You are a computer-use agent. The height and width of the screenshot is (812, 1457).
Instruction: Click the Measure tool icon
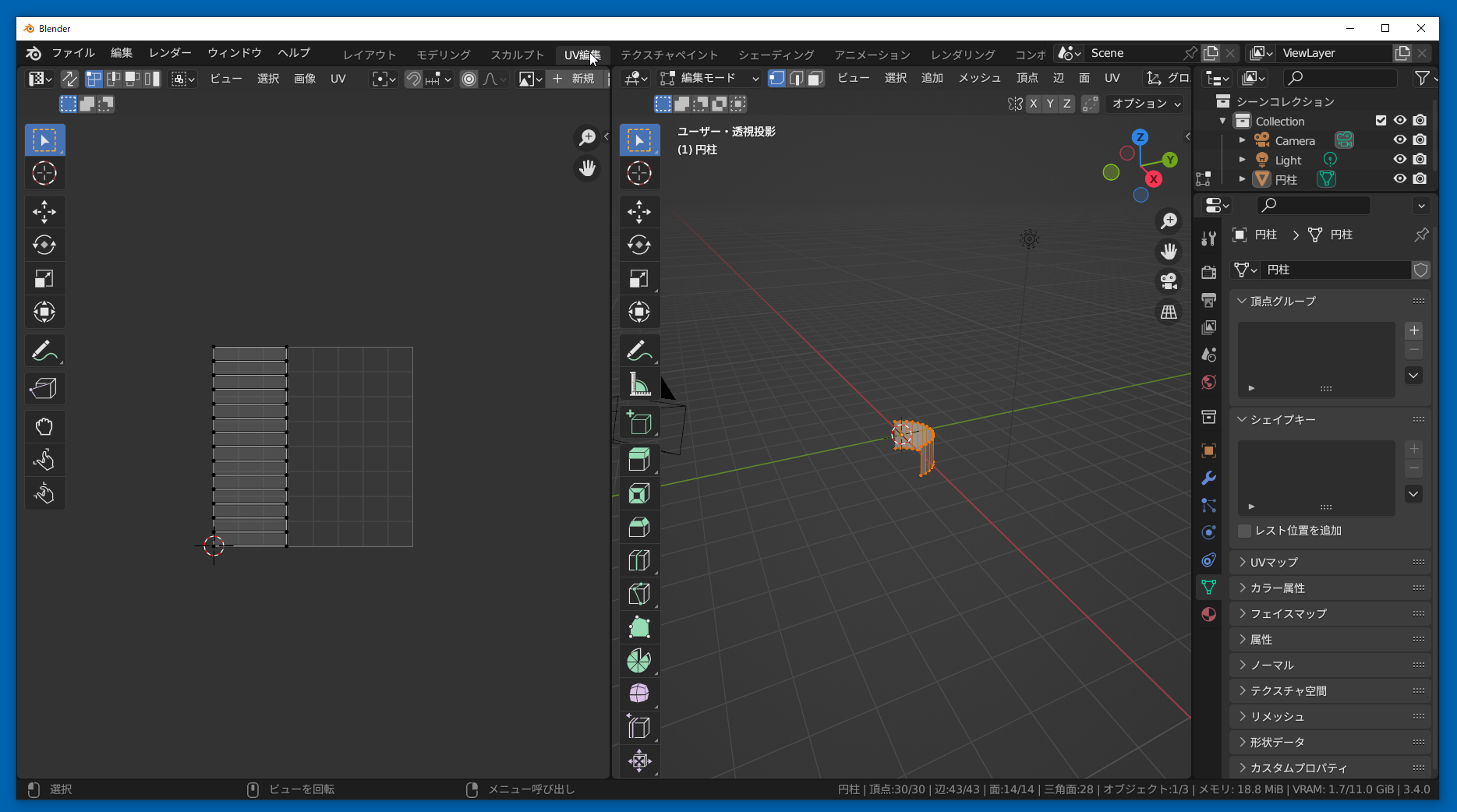pyautogui.click(x=638, y=384)
